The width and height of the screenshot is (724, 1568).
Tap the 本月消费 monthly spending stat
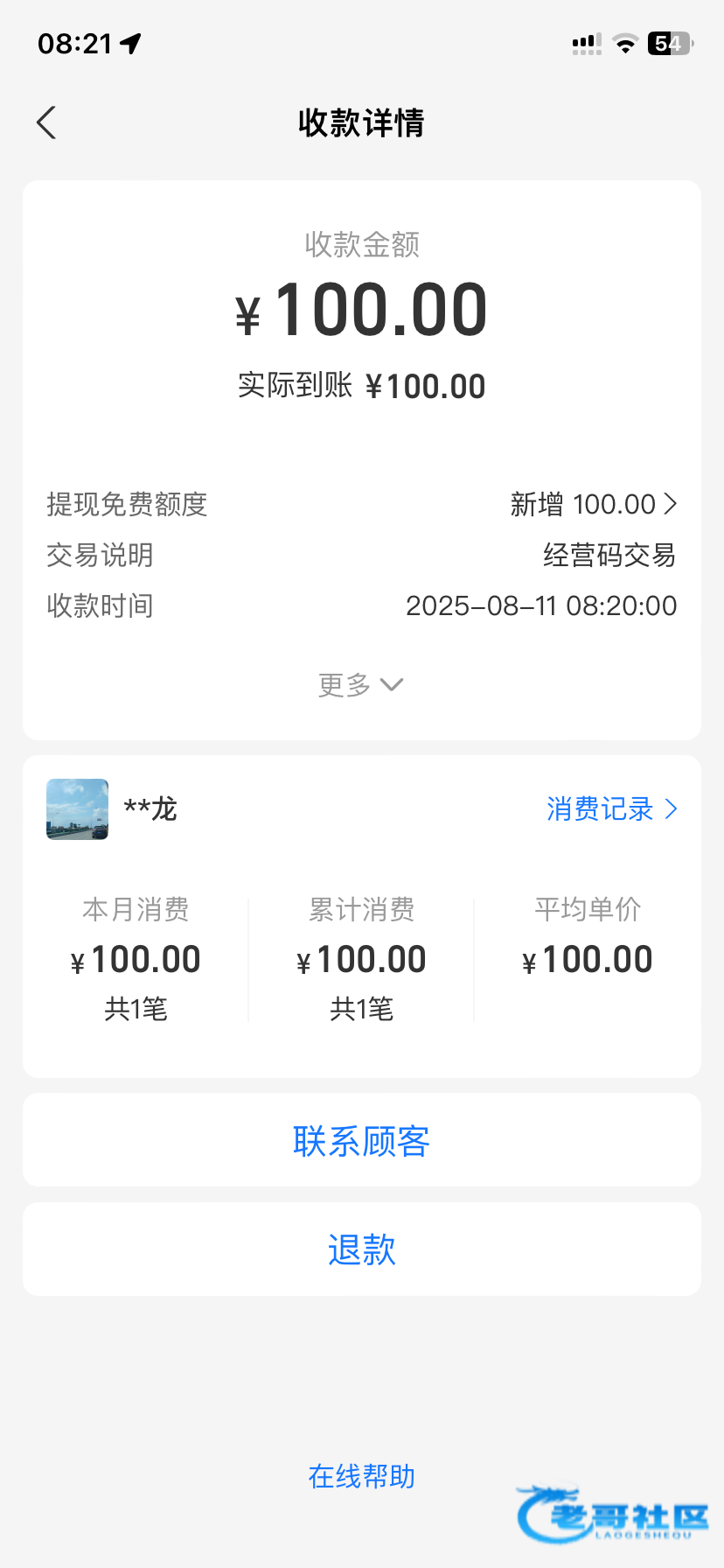click(136, 959)
